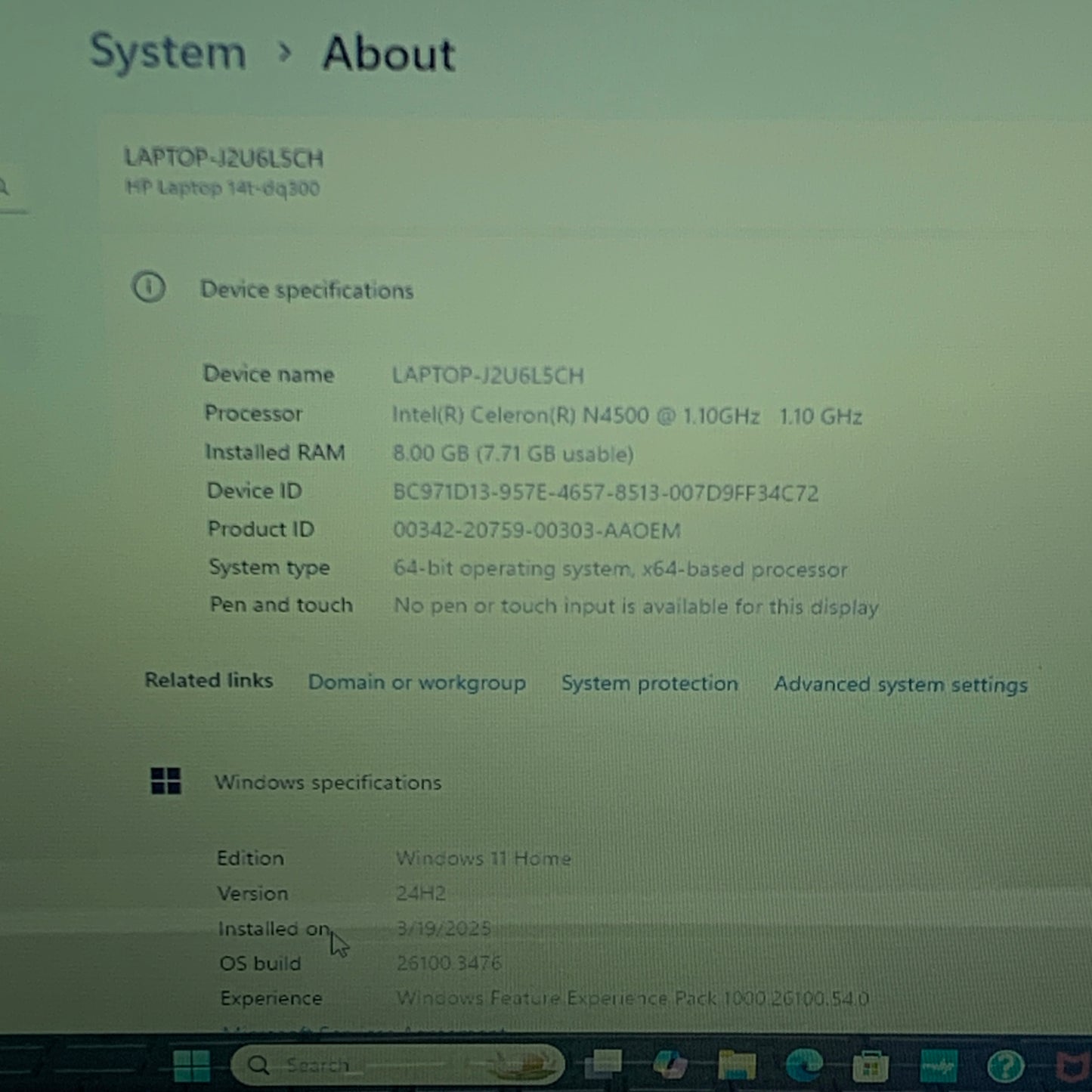Open Advanced system settings

tap(900, 685)
